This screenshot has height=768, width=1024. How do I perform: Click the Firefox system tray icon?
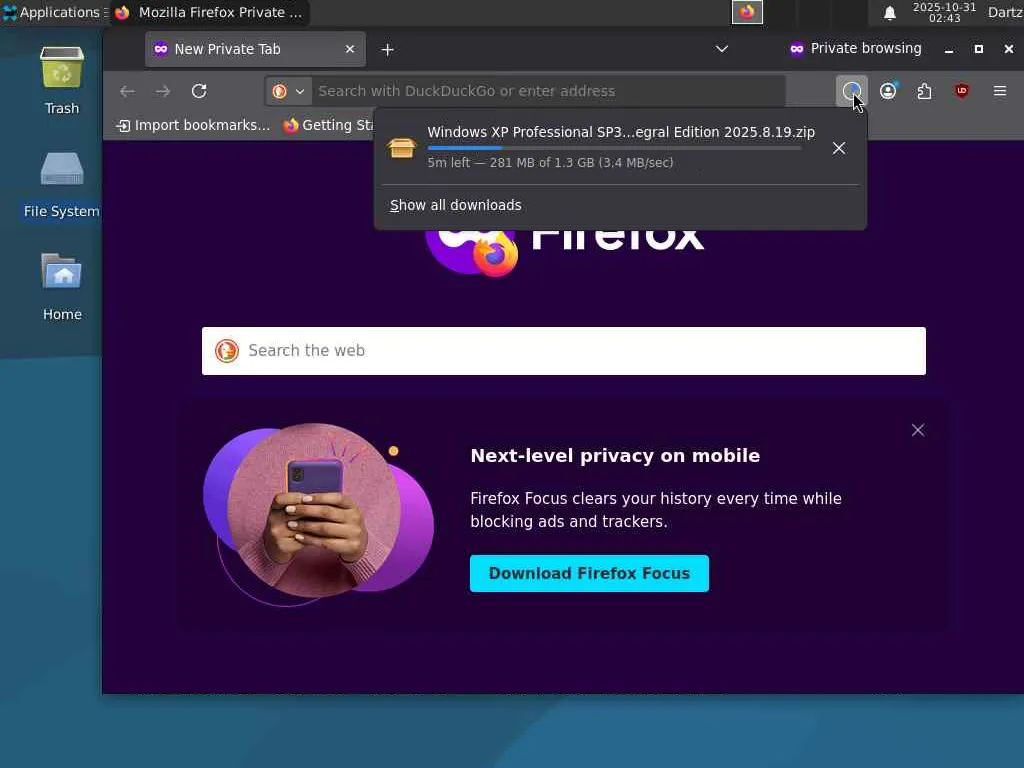(x=747, y=12)
